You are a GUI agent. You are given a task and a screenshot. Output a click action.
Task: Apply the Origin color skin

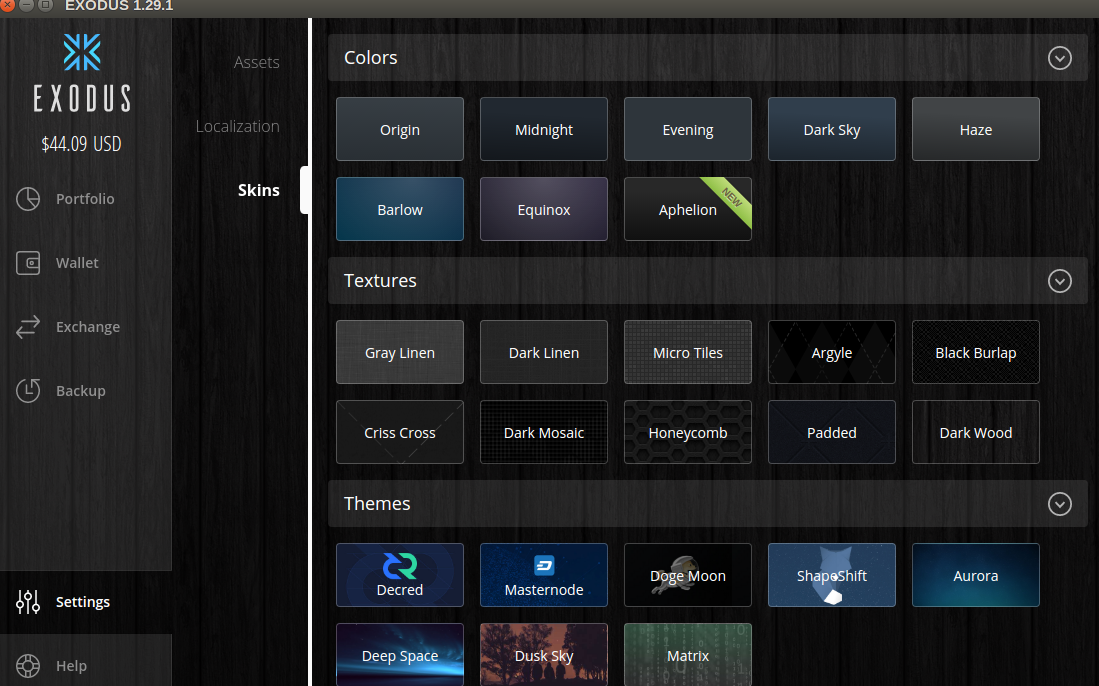(400, 129)
